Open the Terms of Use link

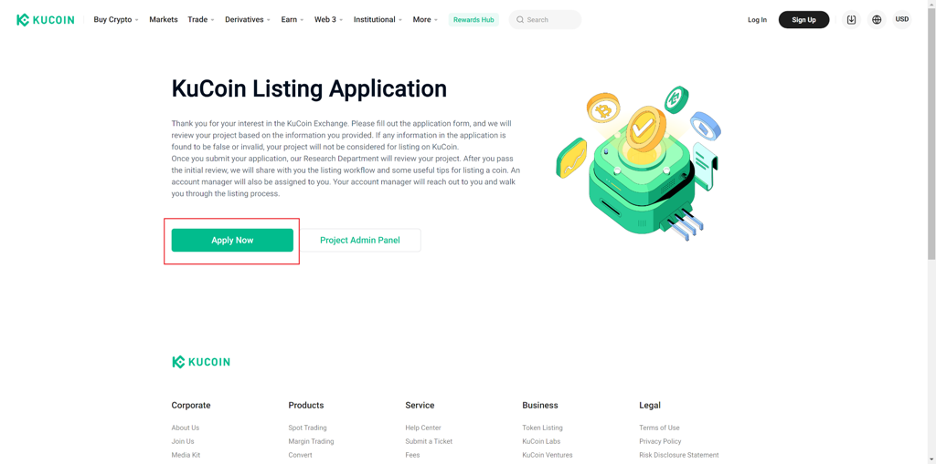659,428
